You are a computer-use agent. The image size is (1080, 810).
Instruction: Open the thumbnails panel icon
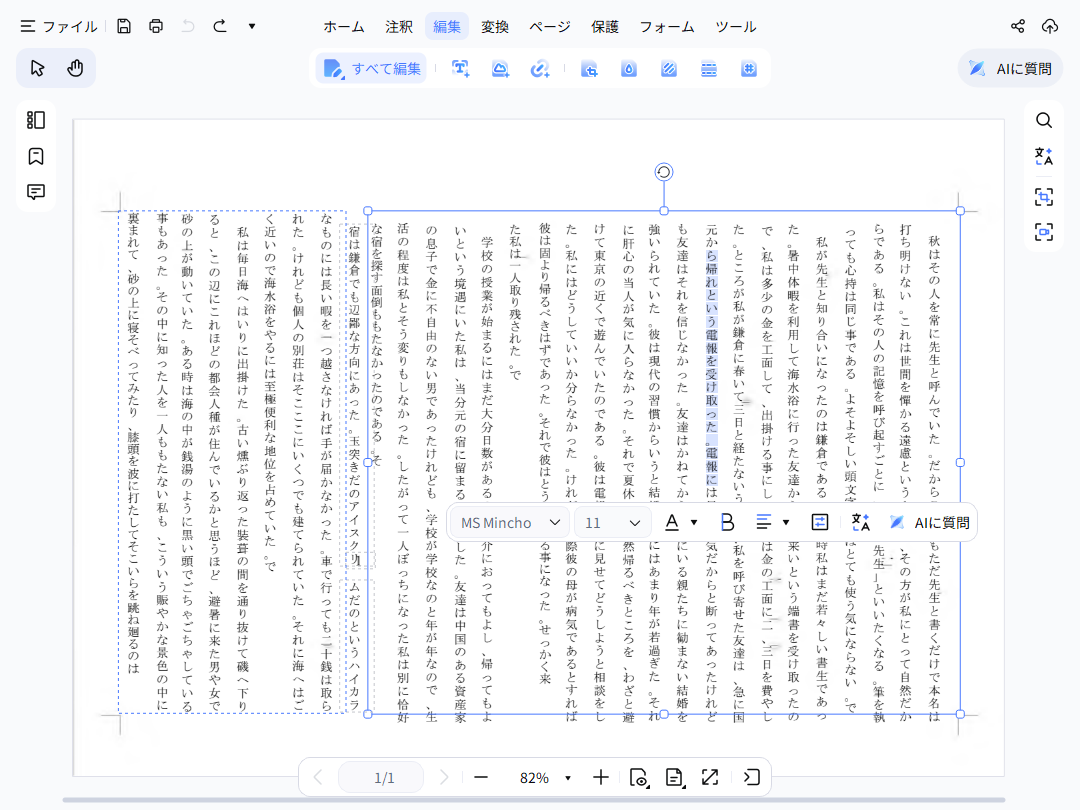[36, 120]
